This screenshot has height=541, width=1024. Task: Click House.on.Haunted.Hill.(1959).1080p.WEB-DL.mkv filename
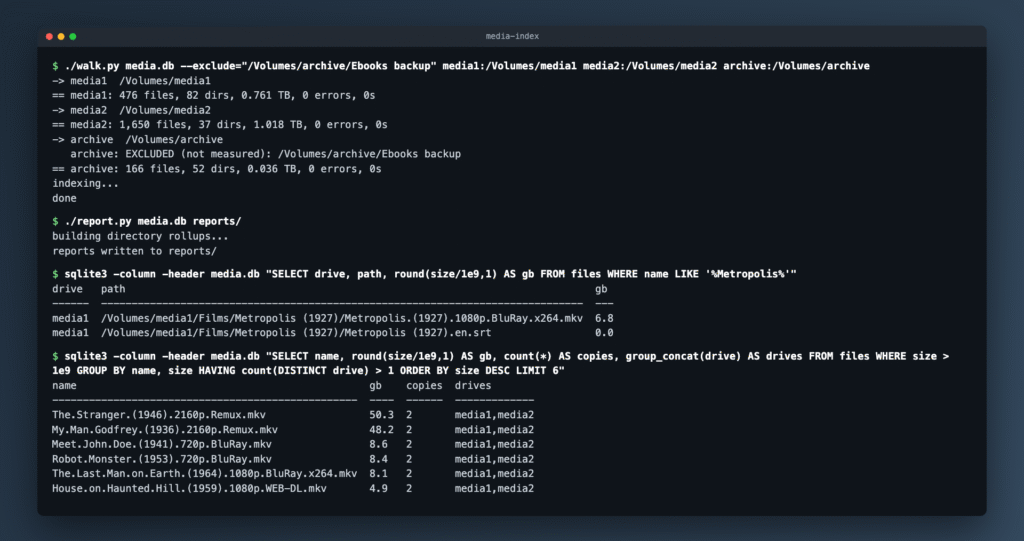[x=189, y=489]
